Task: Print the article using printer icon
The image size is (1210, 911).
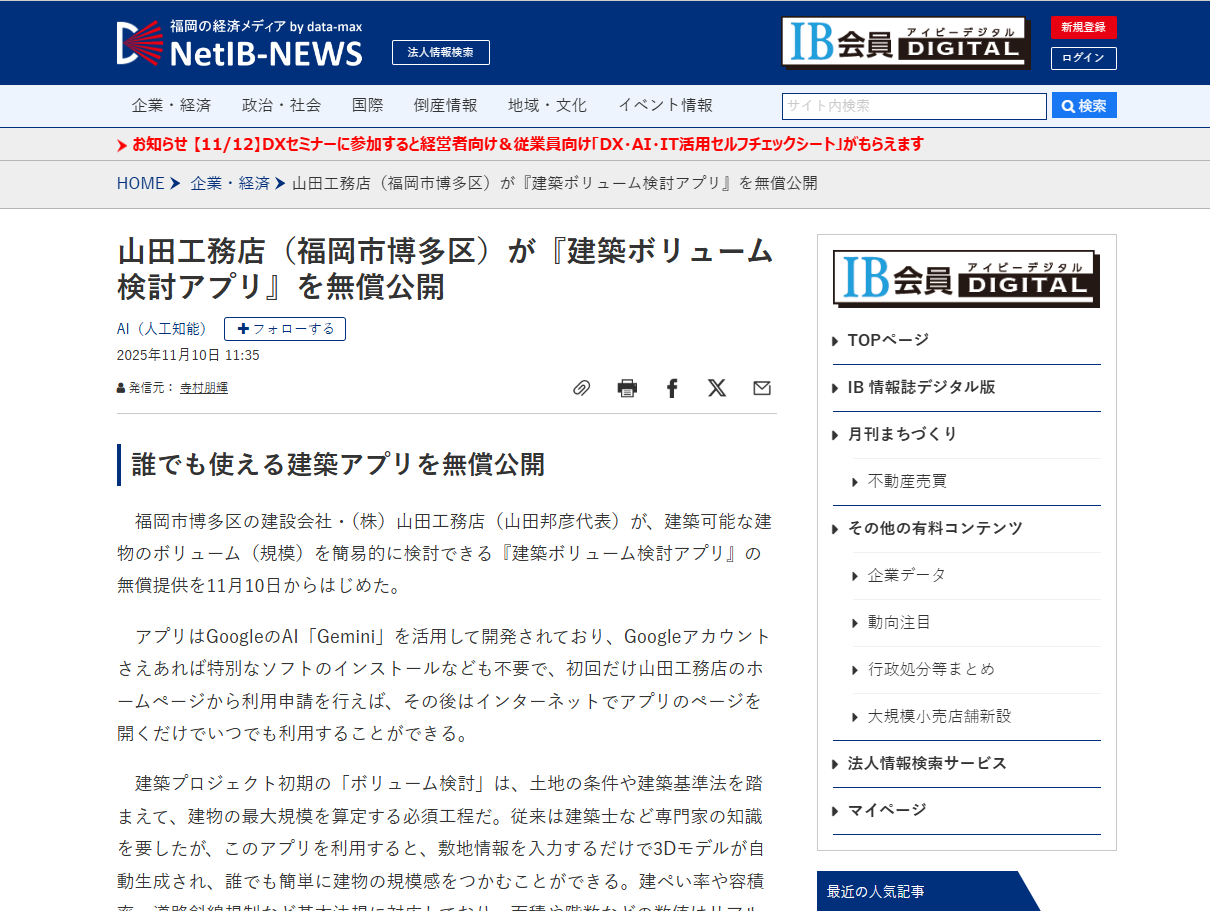Action: tap(627, 388)
